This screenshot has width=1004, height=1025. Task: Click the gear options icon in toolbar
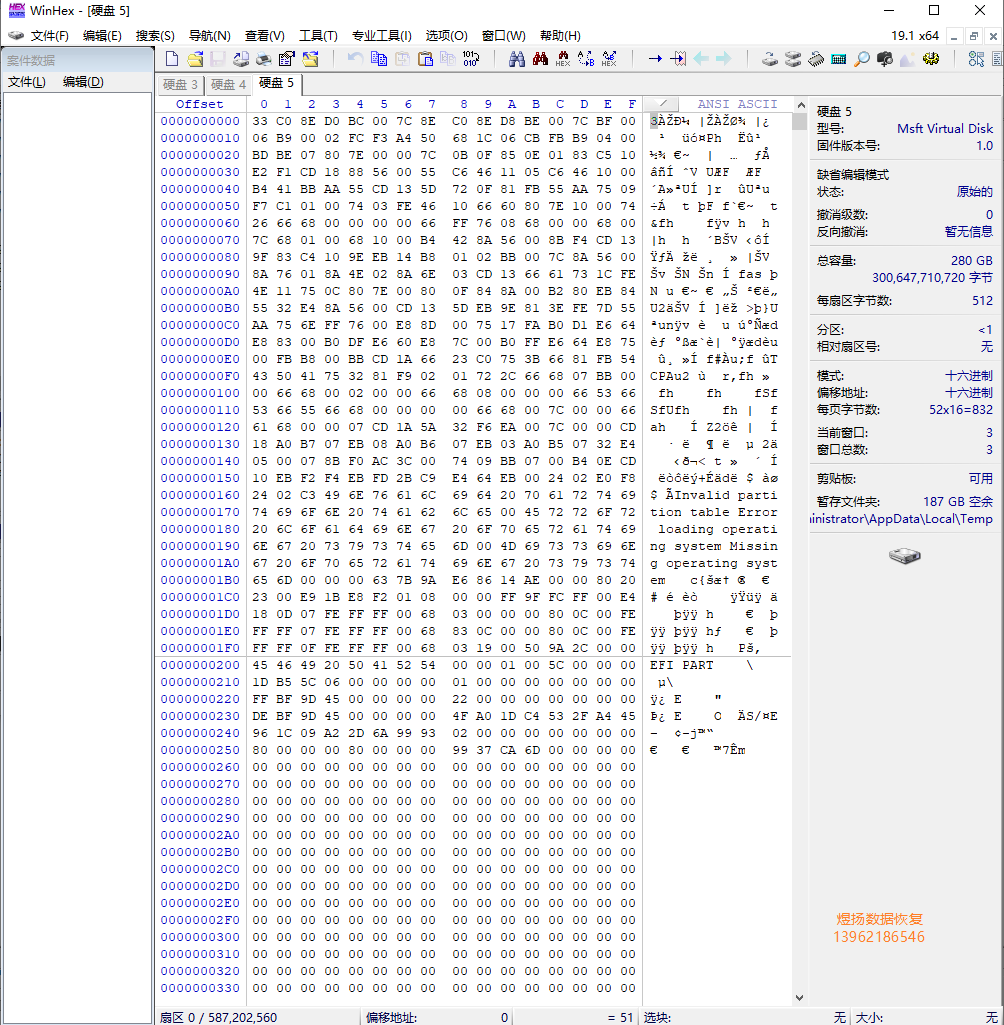[931, 59]
